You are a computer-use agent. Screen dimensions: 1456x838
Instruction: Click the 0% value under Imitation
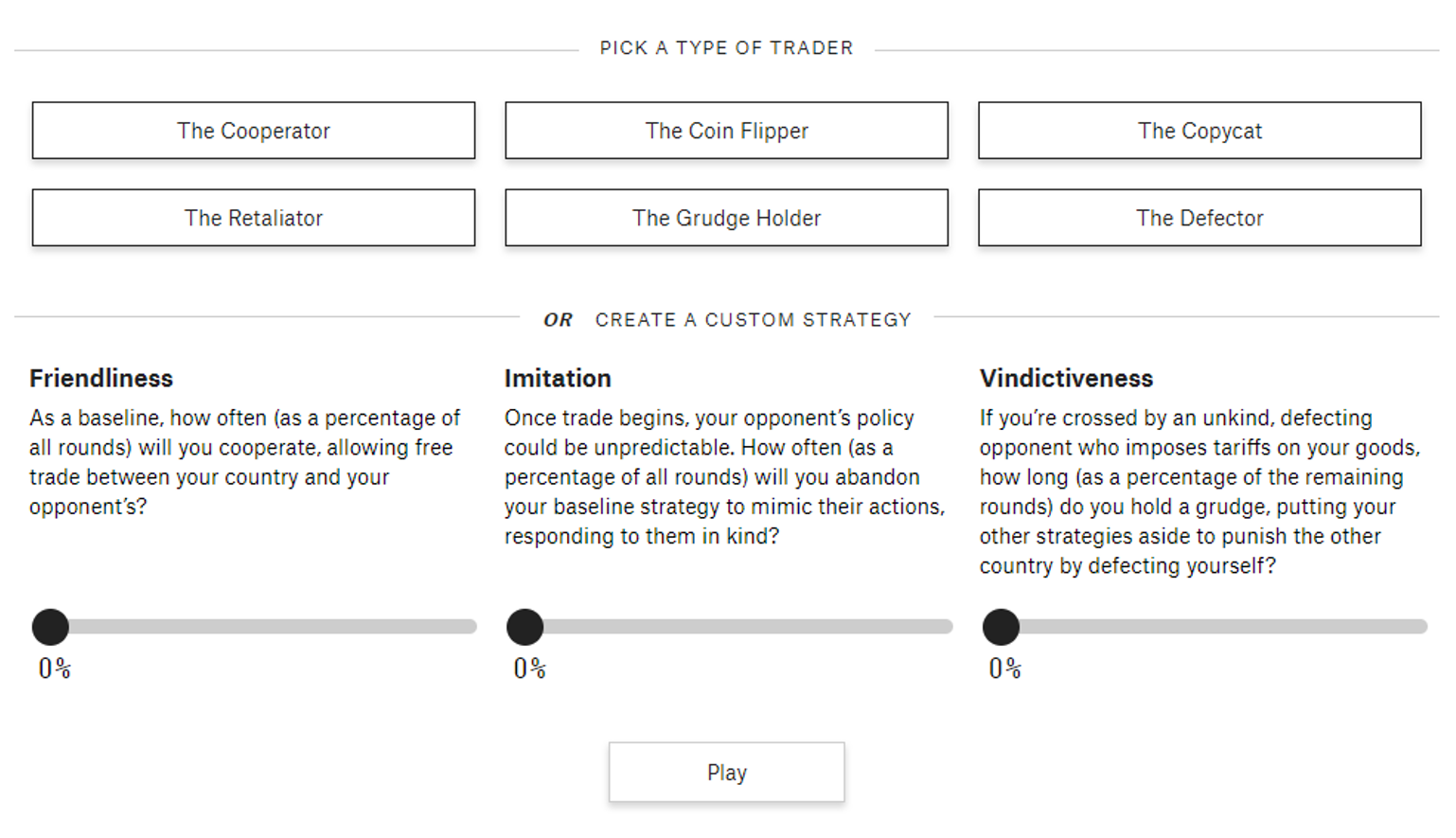coord(530,669)
